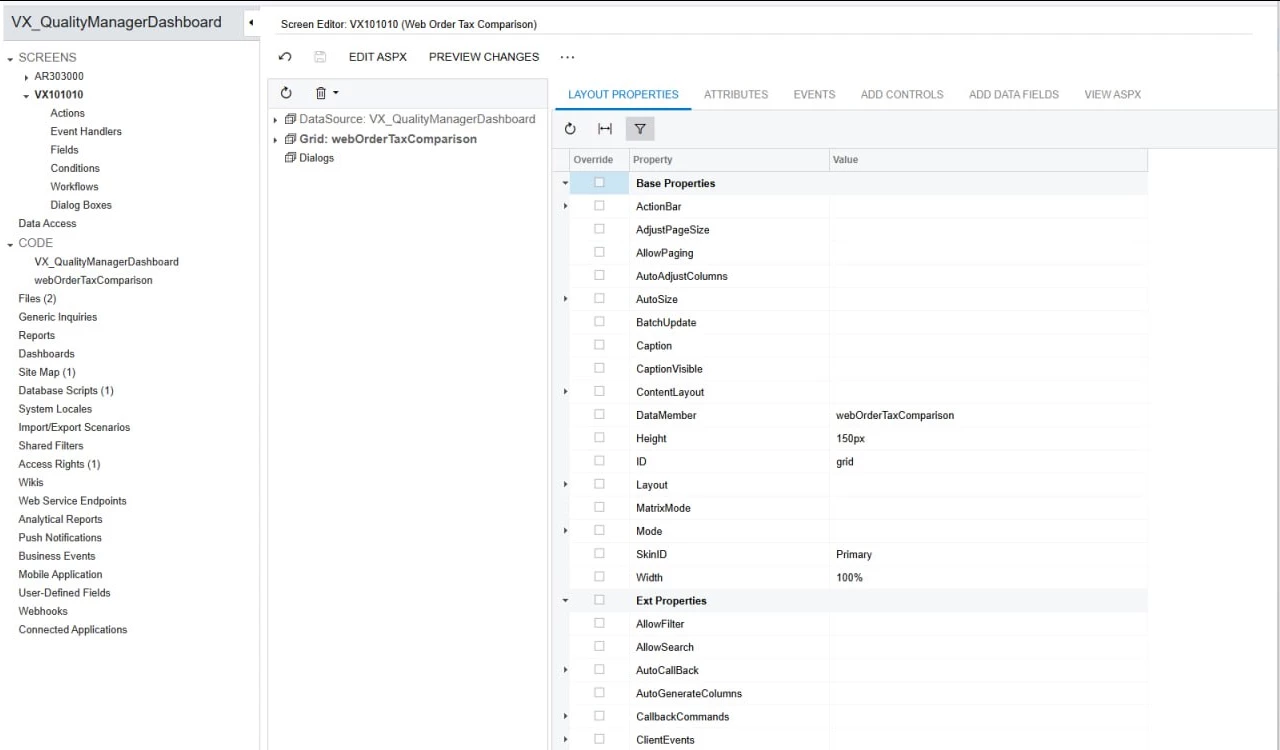This screenshot has width=1280, height=750.
Task: Expand the DataSource: VX_QualityManagerDashboard node
Action: (275, 118)
